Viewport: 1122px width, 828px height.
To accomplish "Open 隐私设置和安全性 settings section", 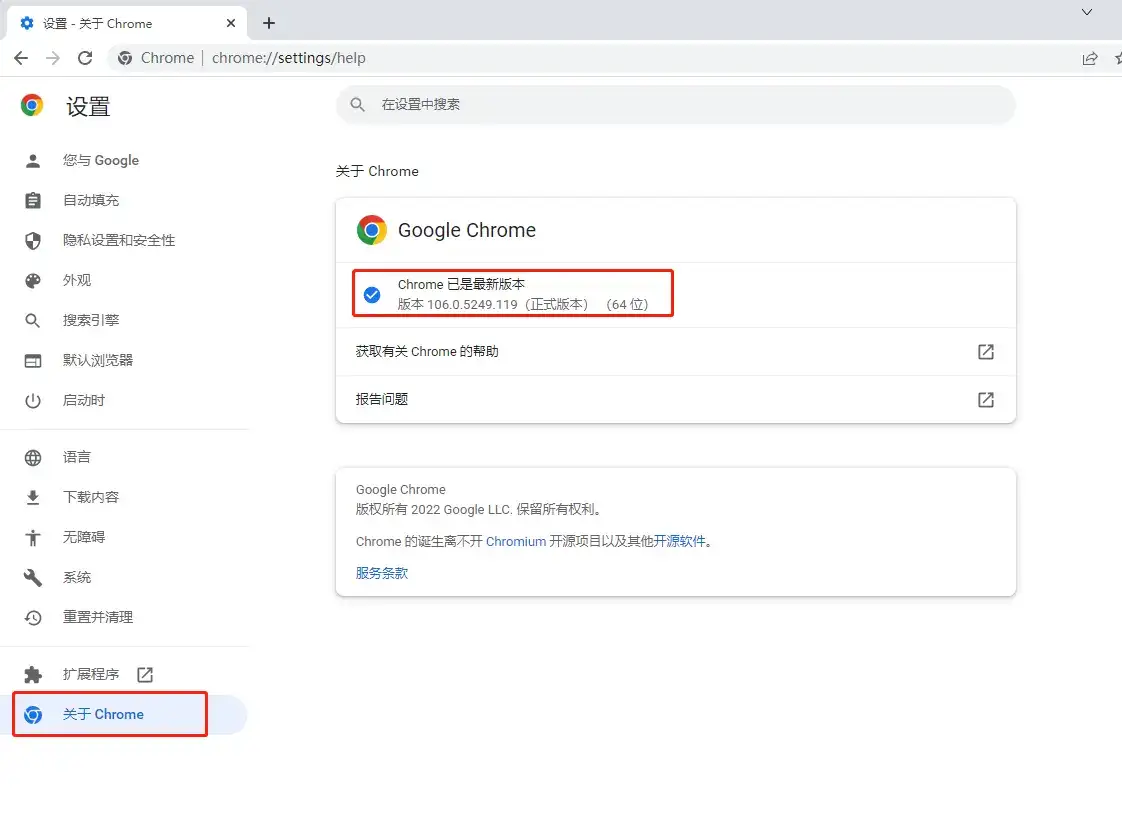I will 125,240.
